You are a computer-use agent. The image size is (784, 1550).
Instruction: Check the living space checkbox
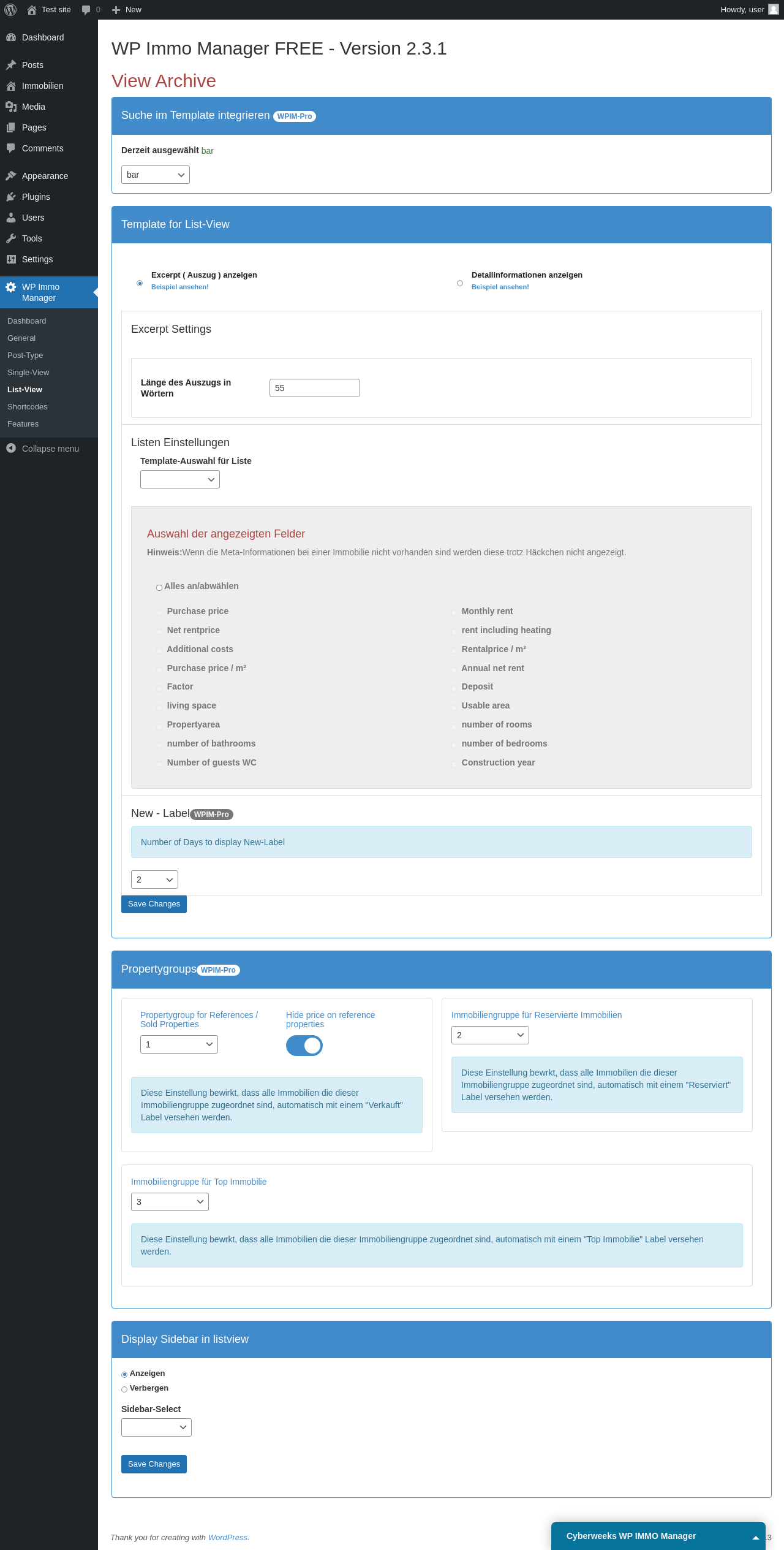(159, 707)
